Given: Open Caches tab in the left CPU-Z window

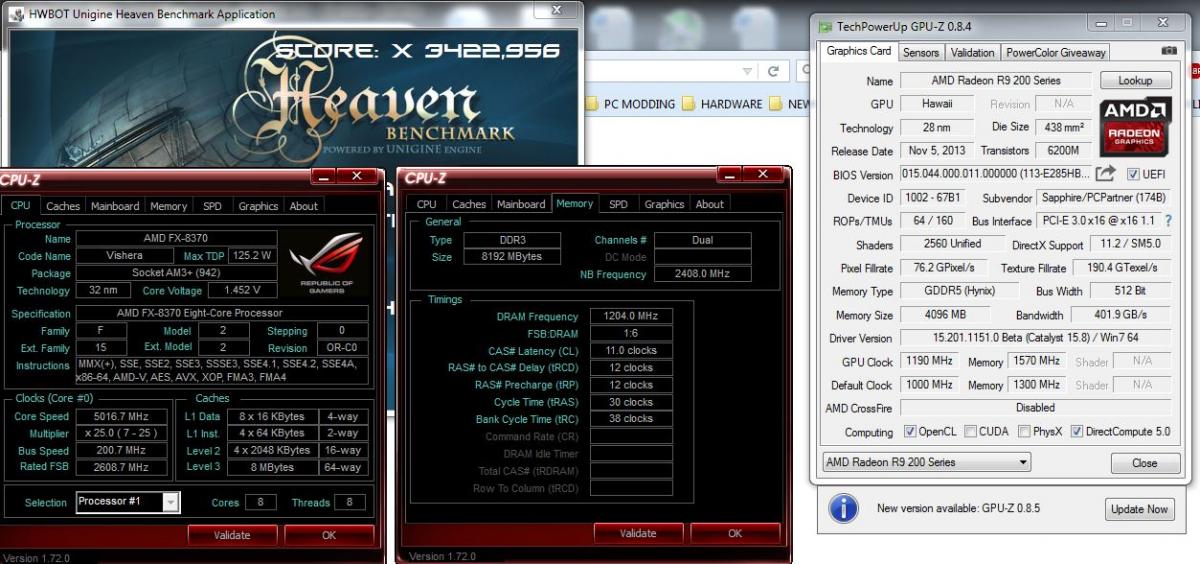Looking at the screenshot, I should (63, 206).
